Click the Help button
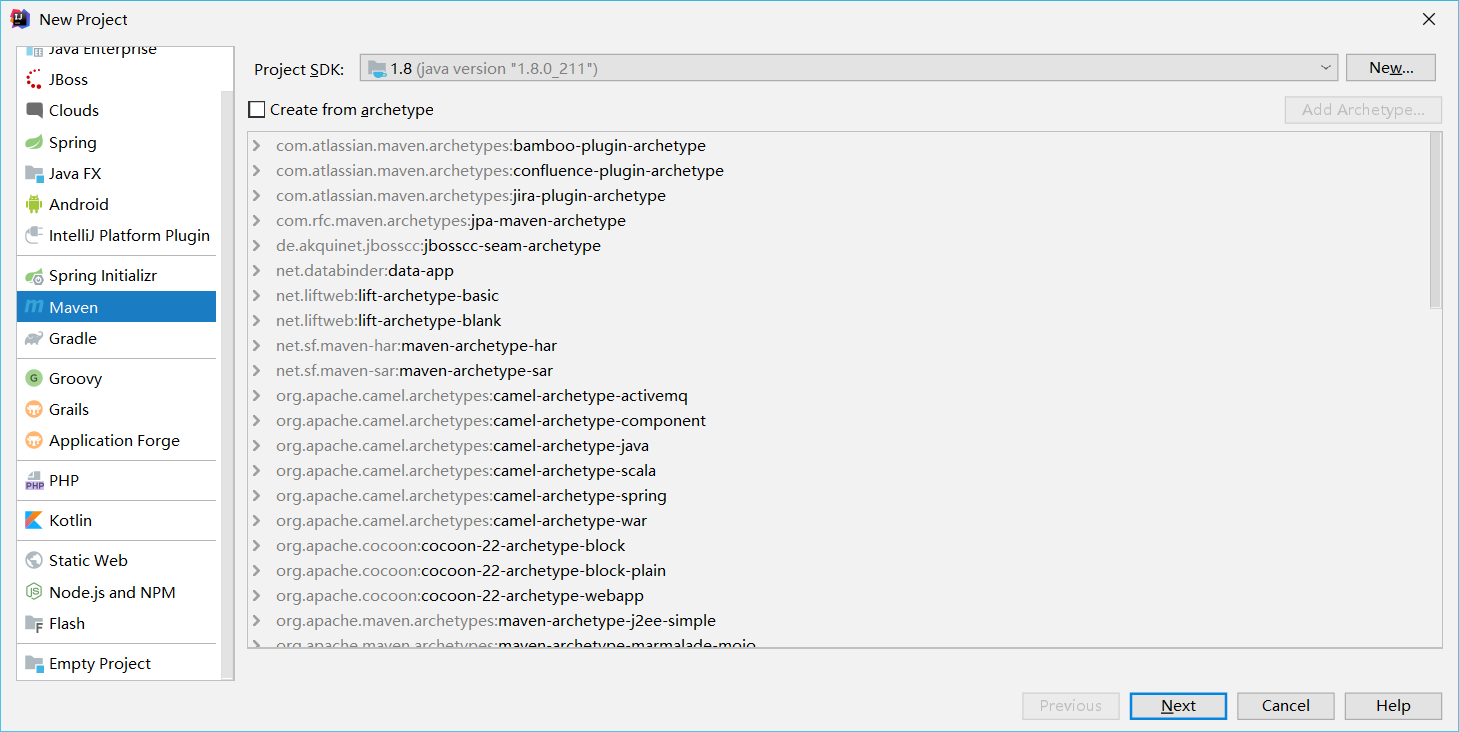The height and width of the screenshot is (732, 1459). point(1393,706)
